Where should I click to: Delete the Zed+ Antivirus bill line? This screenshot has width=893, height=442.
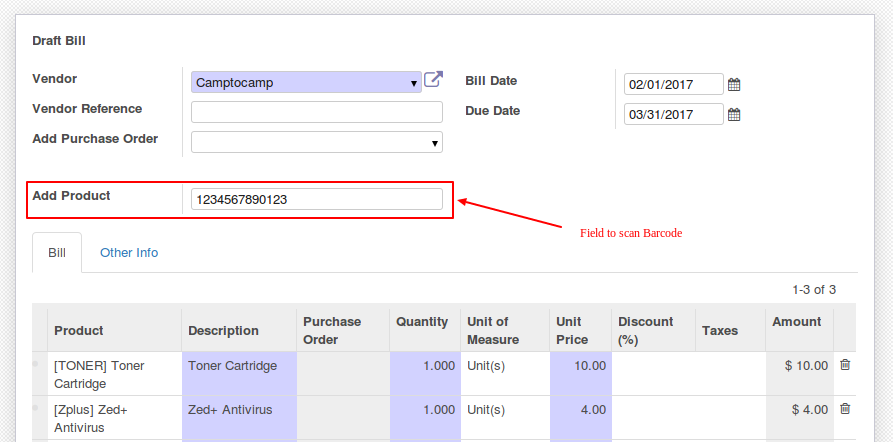(x=845, y=408)
